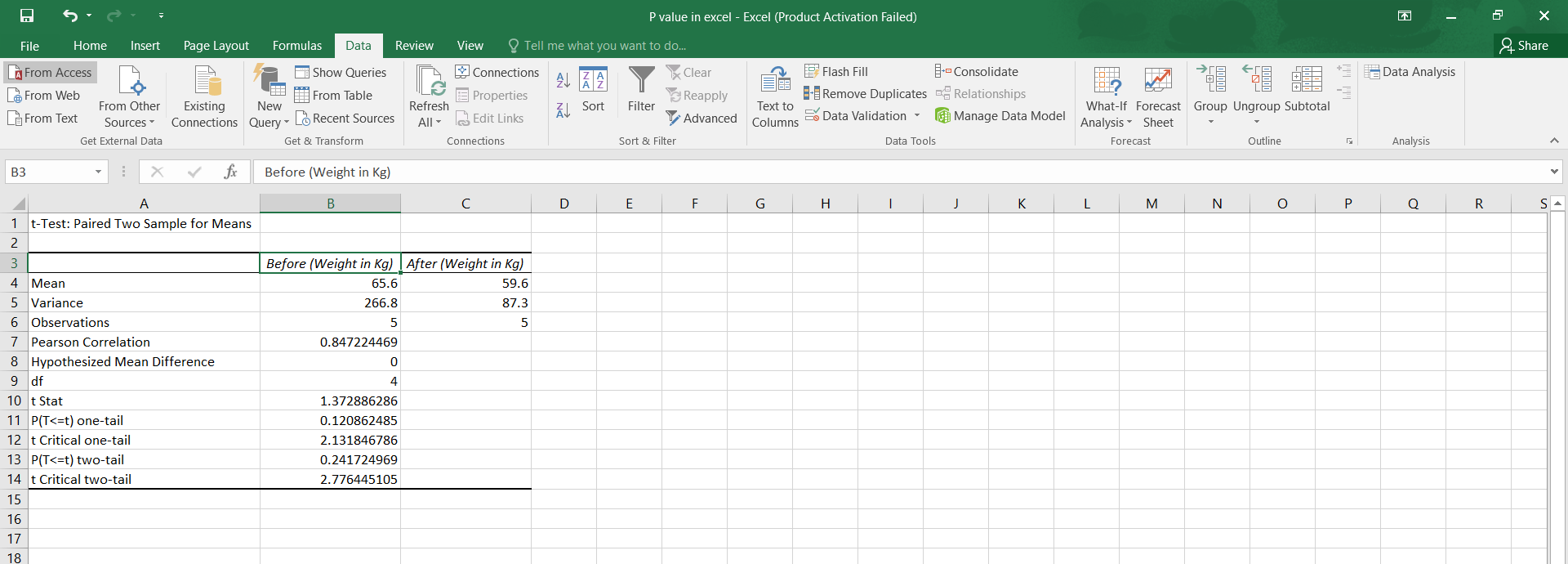Click Hide Detail in Outline group
Screen dimensions: 1568x564
click(1344, 93)
